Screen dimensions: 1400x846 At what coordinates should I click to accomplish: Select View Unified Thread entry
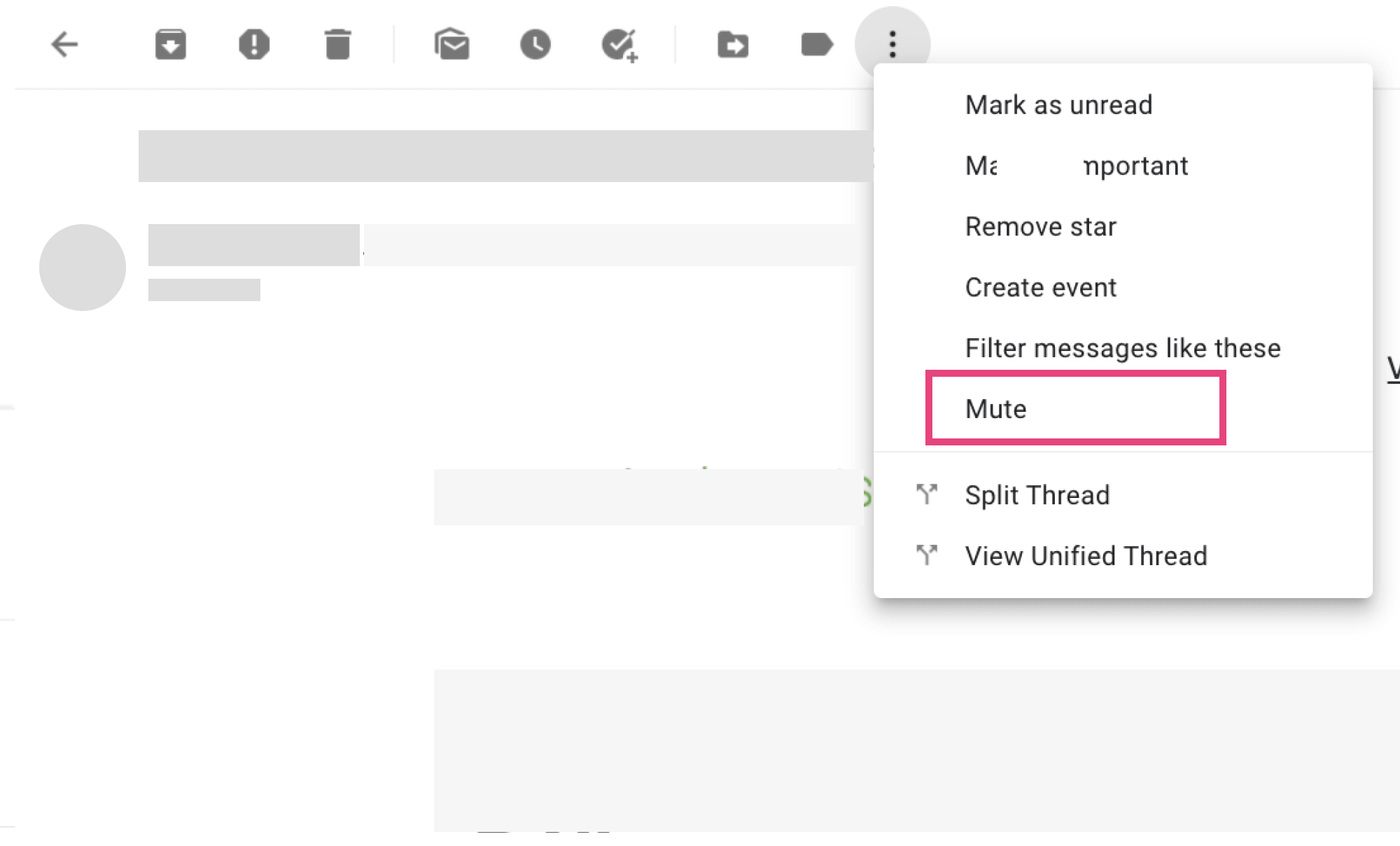1086,556
